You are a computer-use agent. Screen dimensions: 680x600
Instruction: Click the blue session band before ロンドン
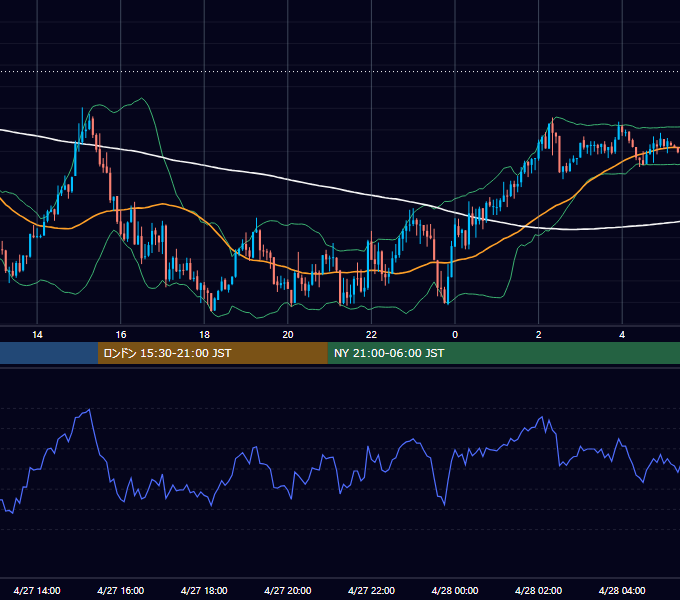pos(49,353)
